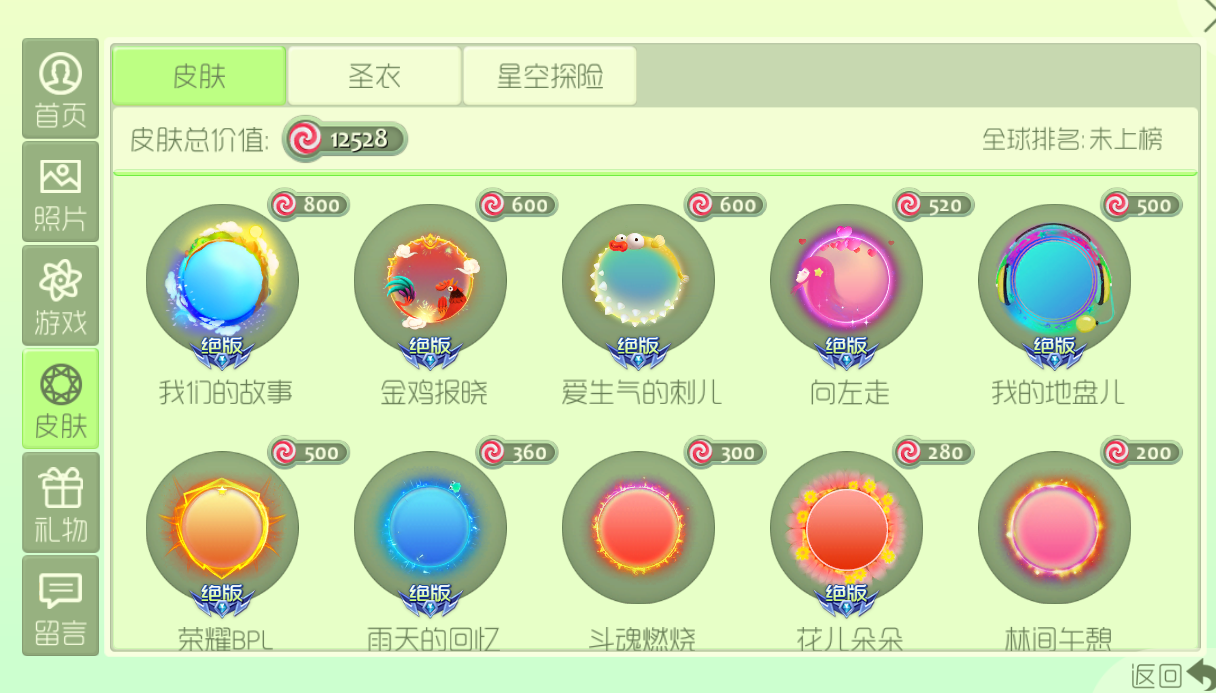
Task: Switch to the 圣衣 tab
Action: (374, 76)
